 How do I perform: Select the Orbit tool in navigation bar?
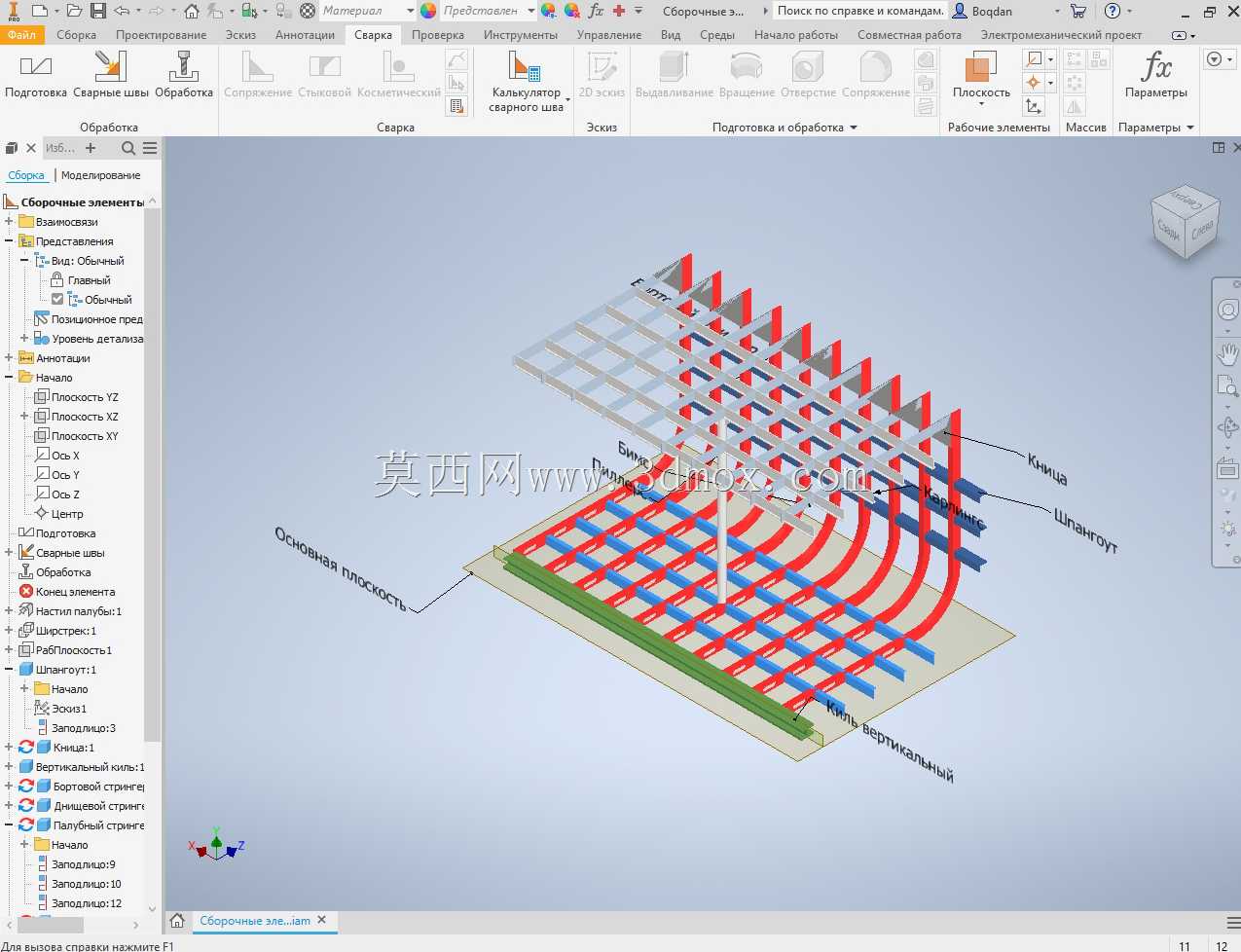[x=1228, y=427]
